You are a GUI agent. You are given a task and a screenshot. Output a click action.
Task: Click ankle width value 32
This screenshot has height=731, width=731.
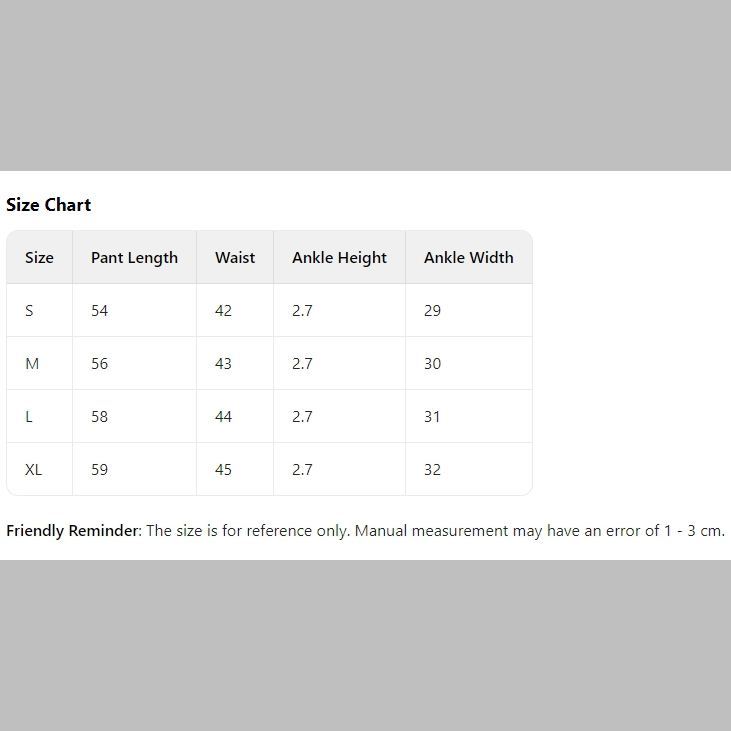(432, 470)
